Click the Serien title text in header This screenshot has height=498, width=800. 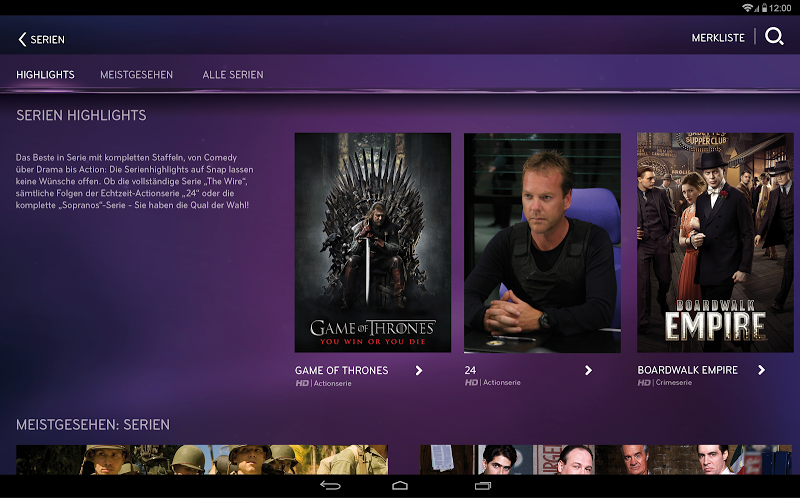pos(47,39)
